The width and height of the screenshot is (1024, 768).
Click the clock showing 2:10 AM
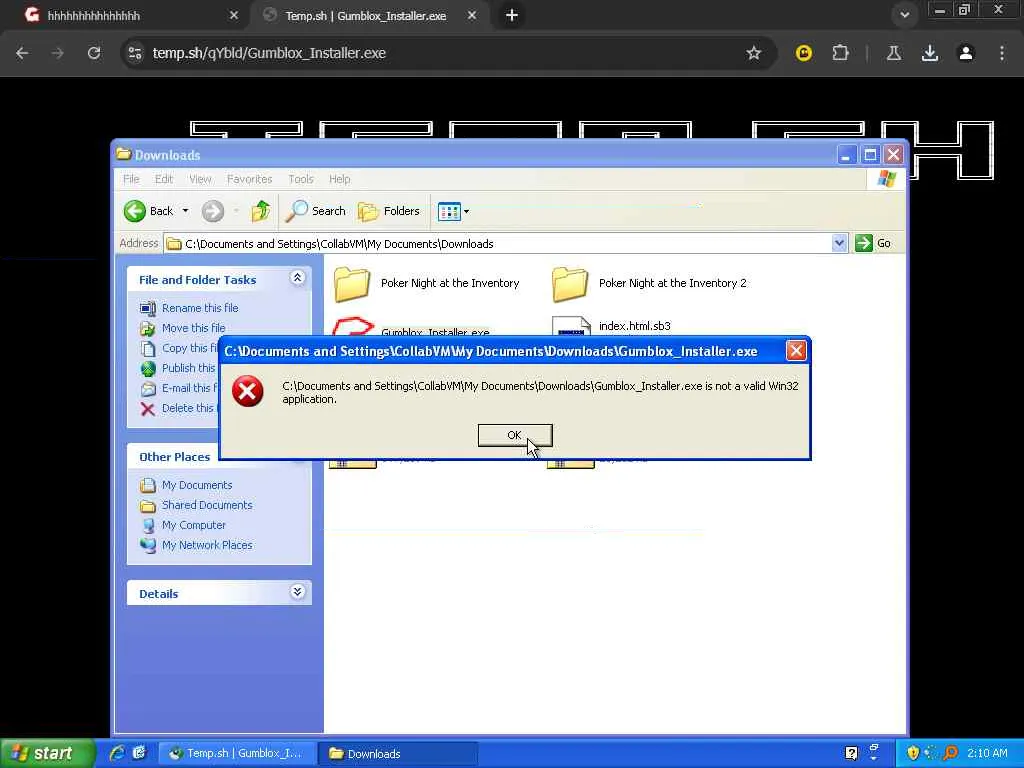pyautogui.click(x=987, y=754)
